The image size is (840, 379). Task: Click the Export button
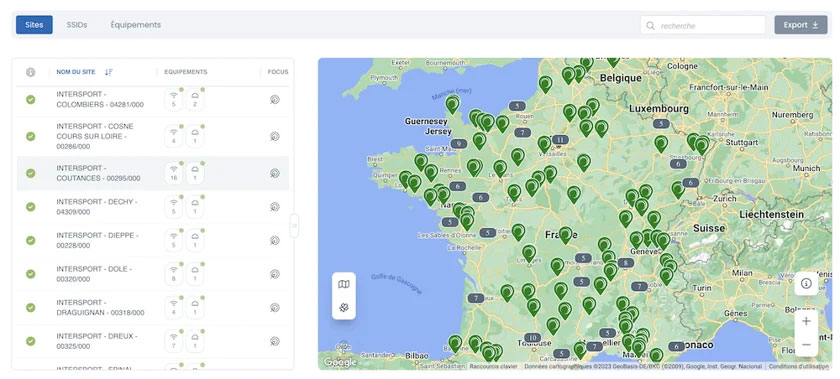(801, 25)
